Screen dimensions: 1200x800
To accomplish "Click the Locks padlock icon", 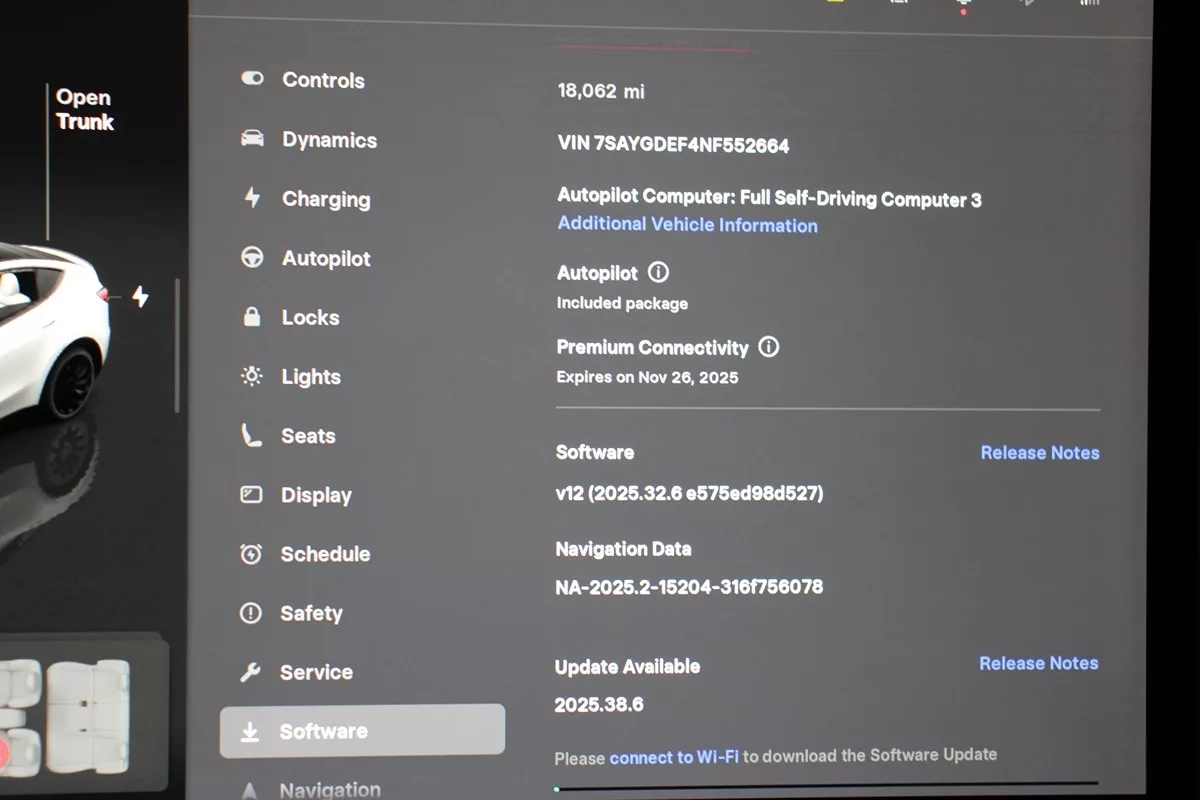I will pos(252,317).
